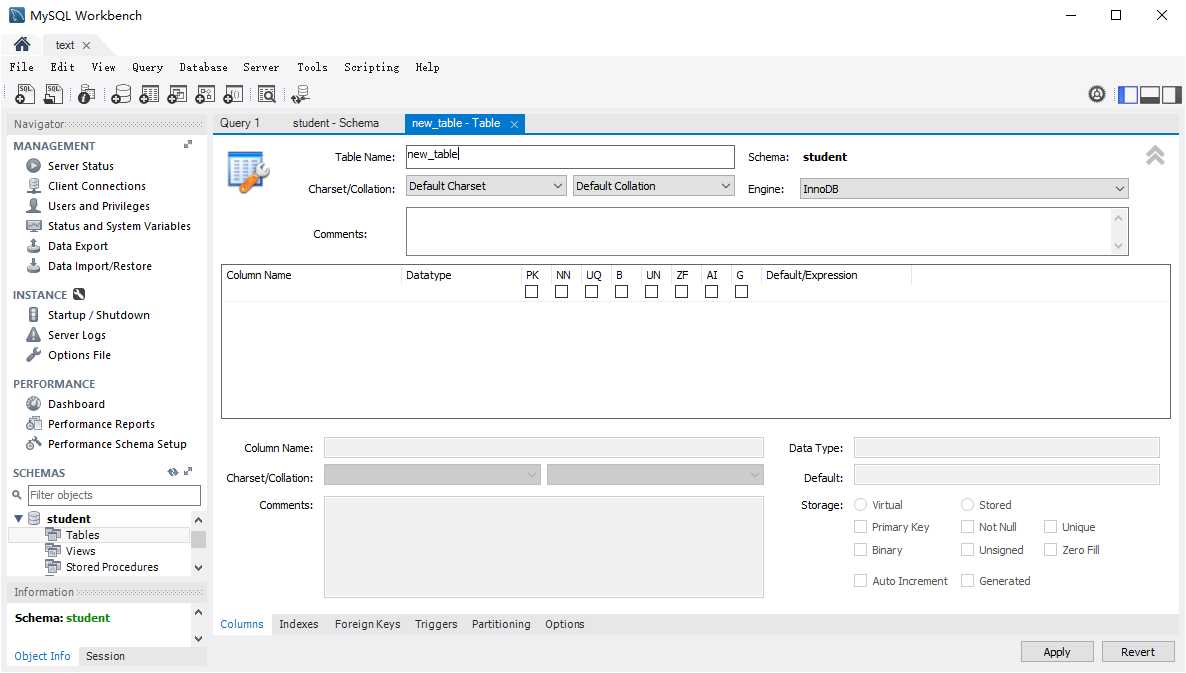Expand the Management section icon

tap(188, 144)
